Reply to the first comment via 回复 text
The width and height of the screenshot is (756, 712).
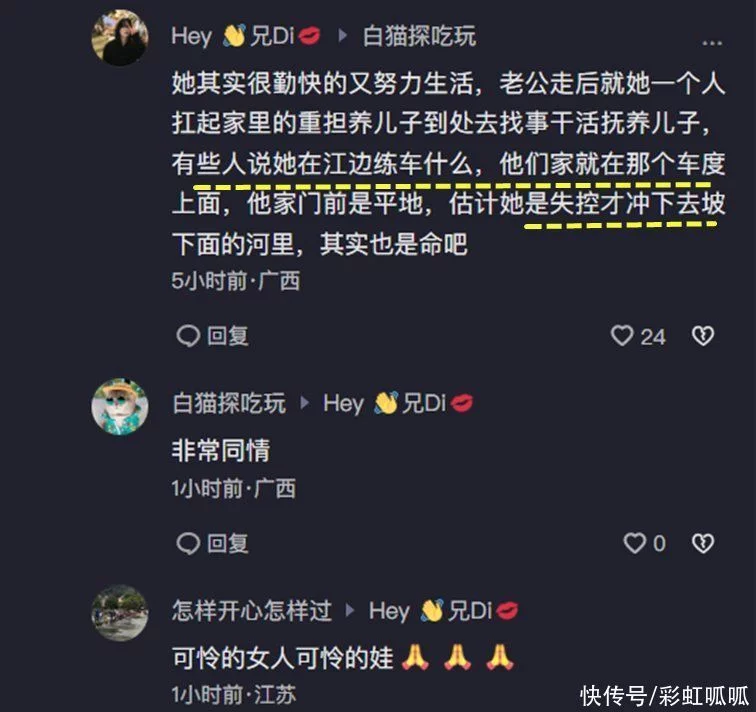[x=228, y=336]
